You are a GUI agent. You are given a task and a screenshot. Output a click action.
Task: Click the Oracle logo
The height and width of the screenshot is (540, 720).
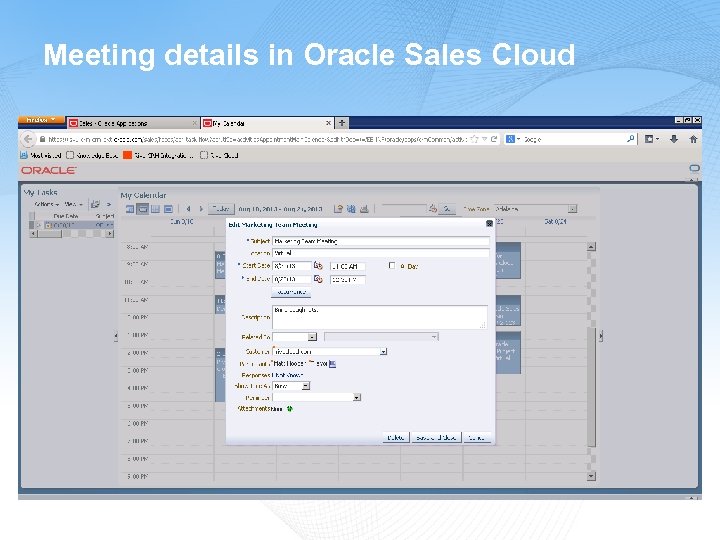click(x=49, y=170)
